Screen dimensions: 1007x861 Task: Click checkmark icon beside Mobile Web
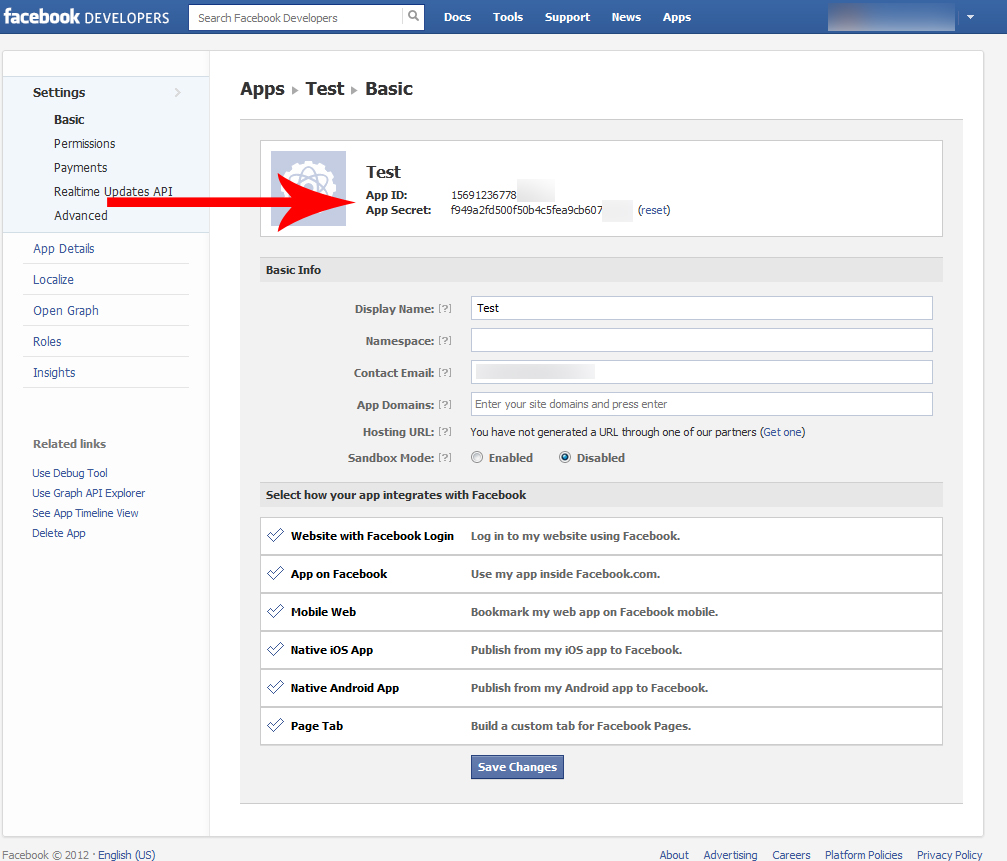point(276,612)
